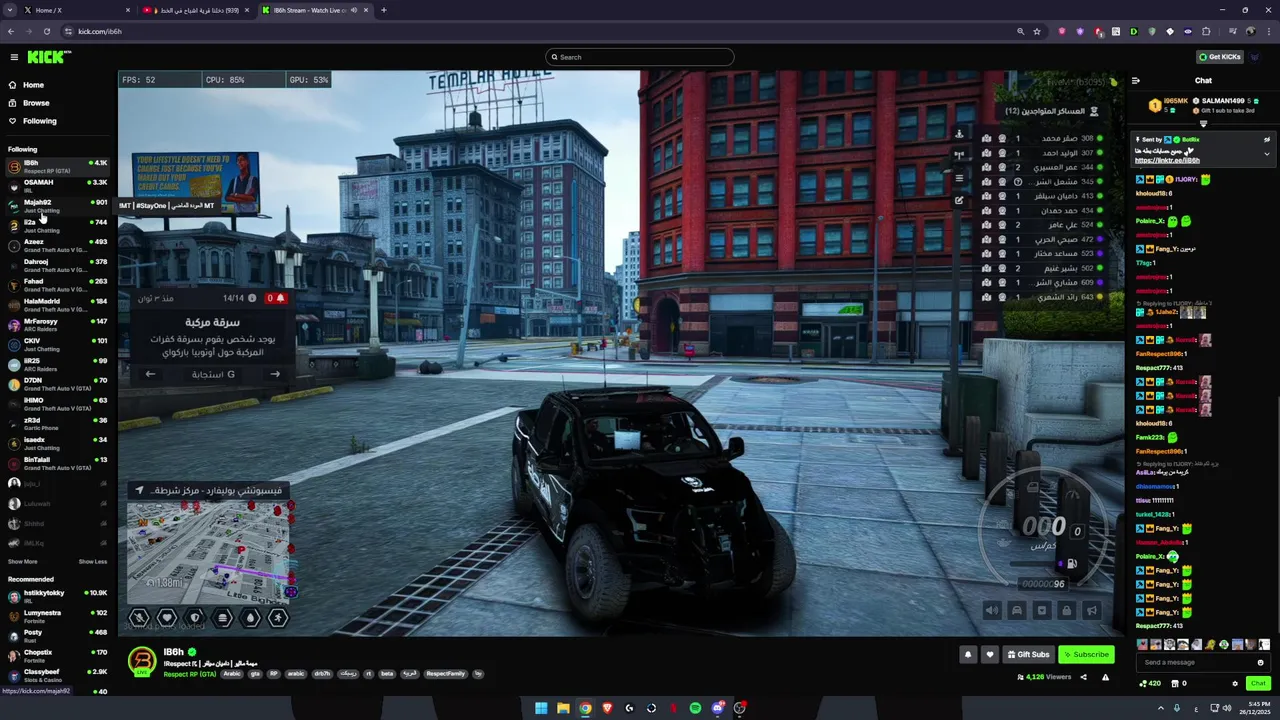
Task: Open Azeez channel in Following list
Action: coord(58,245)
